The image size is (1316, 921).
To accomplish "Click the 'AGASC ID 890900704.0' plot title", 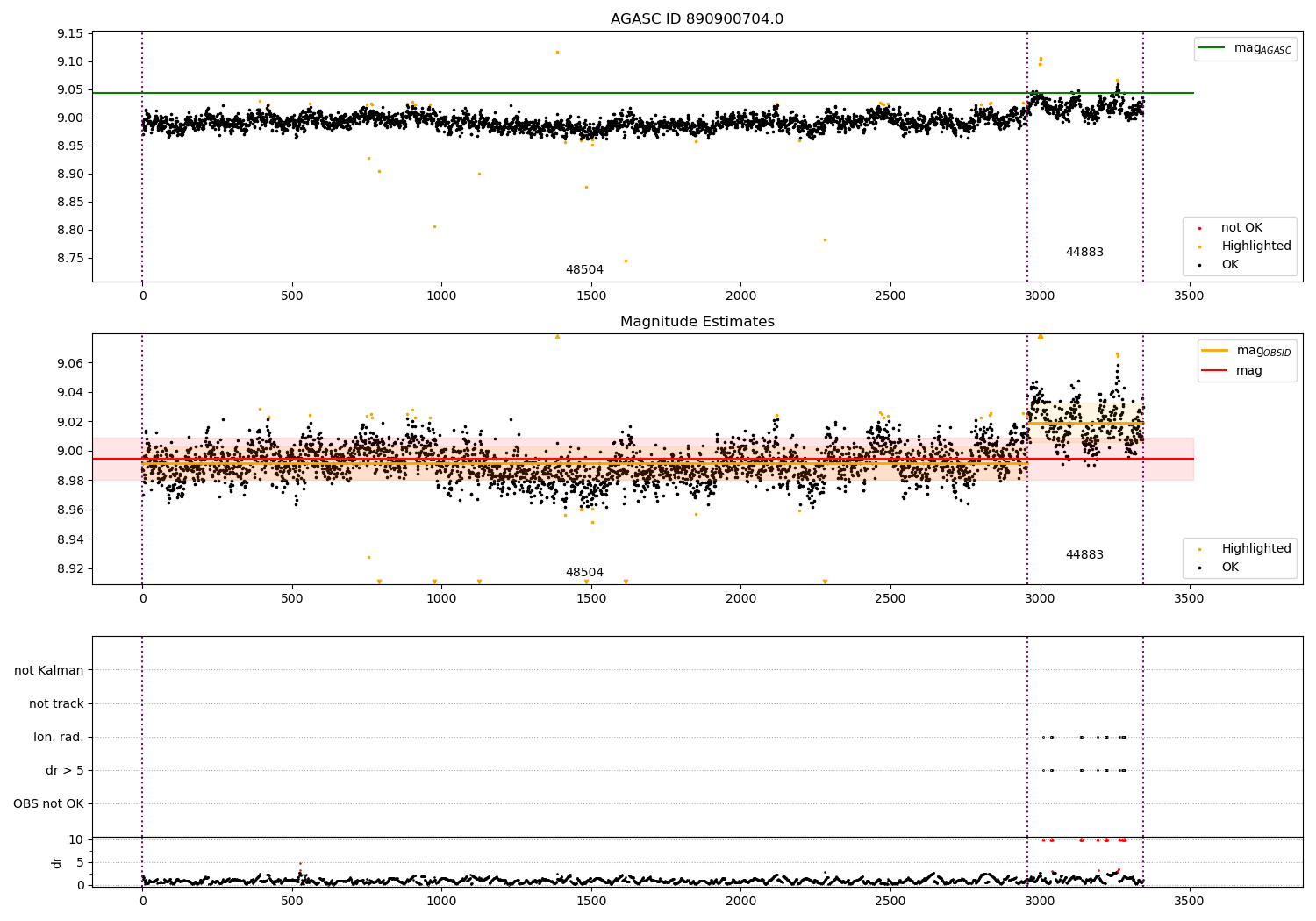I will 697,19.
